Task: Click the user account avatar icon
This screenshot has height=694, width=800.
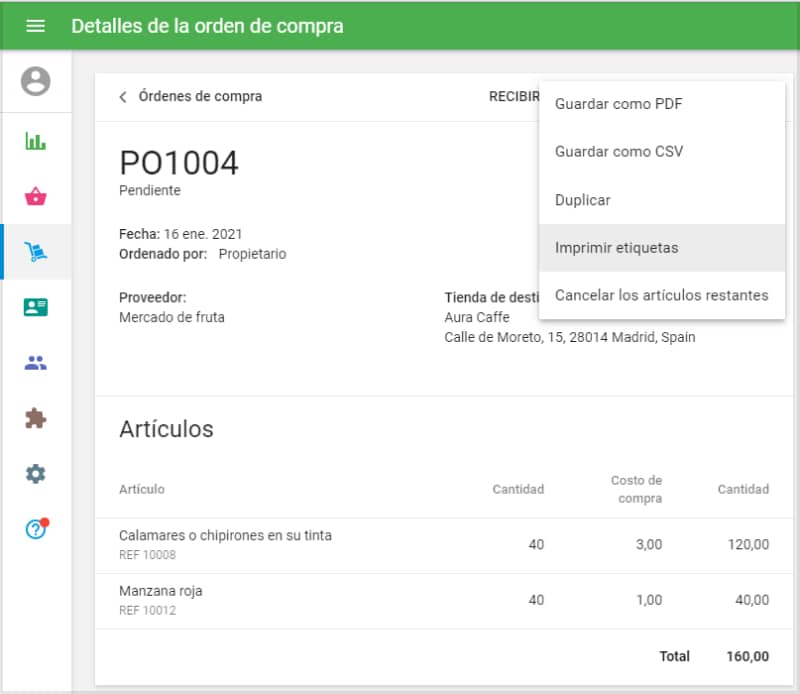Action: coord(35,81)
